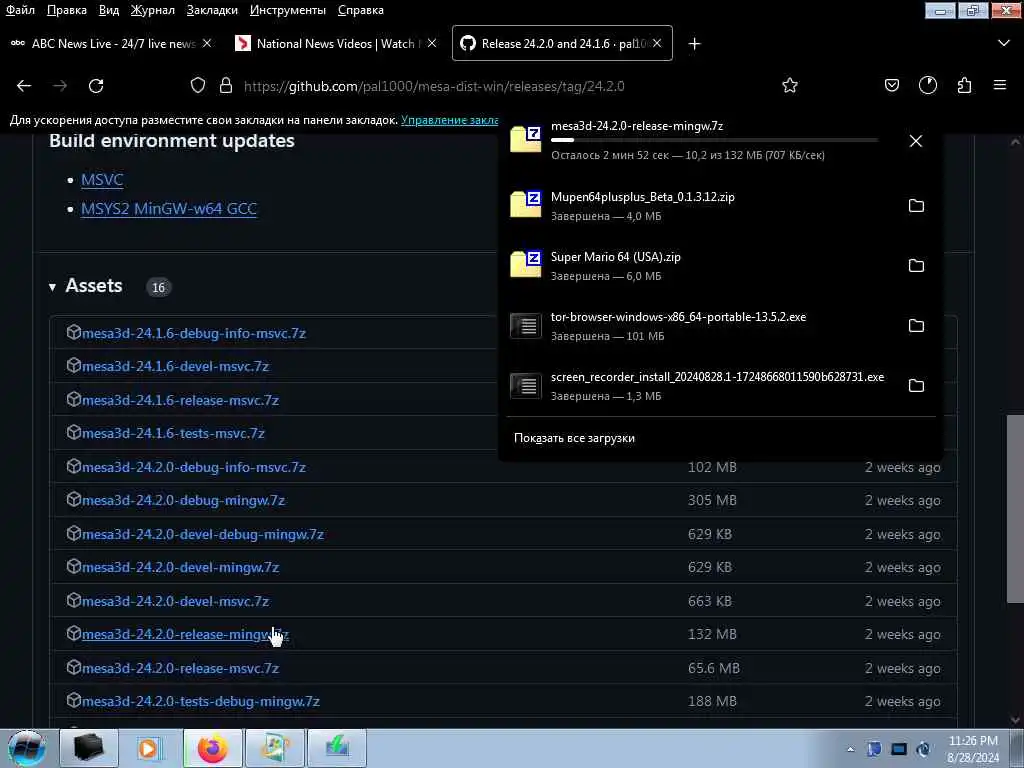This screenshot has width=1024, height=768.
Task: Show all downloads link in panel
Action: [574, 438]
